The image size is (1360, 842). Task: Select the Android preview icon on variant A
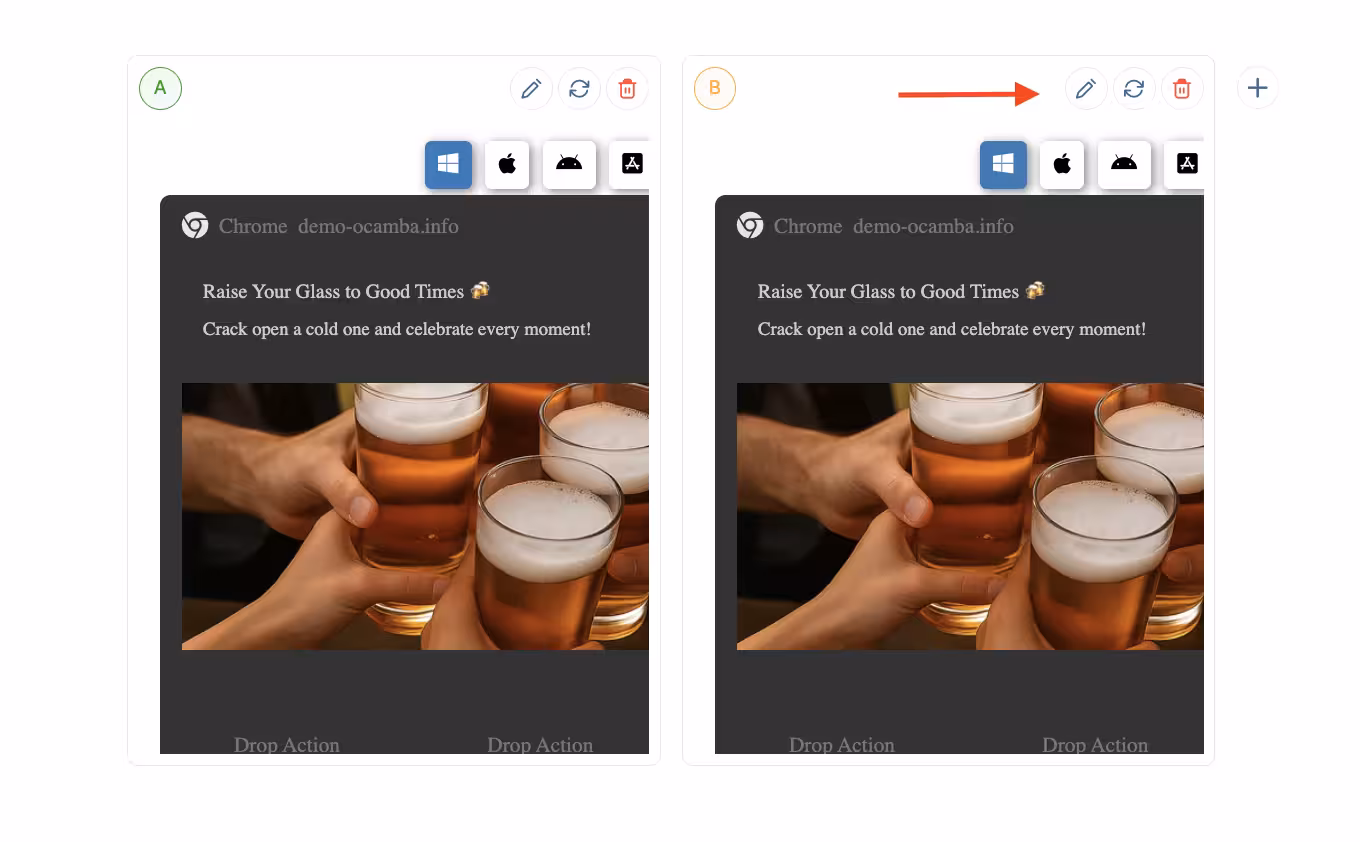point(569,164)
